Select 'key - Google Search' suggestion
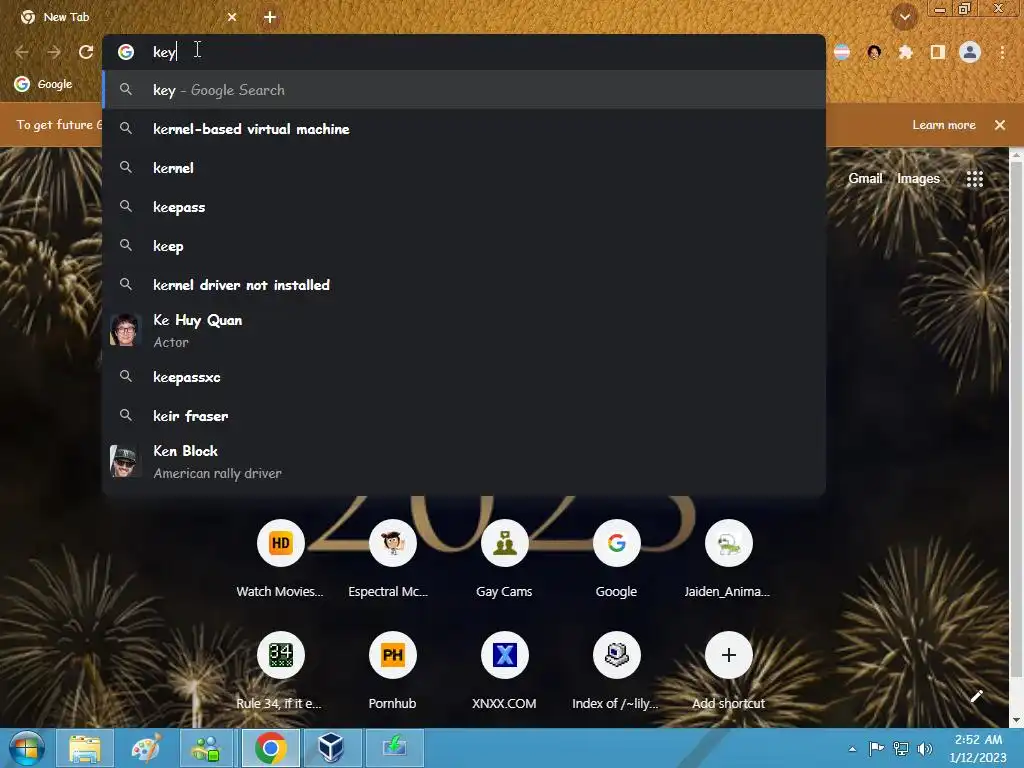 pyautogui.click(x=464, y=90)
